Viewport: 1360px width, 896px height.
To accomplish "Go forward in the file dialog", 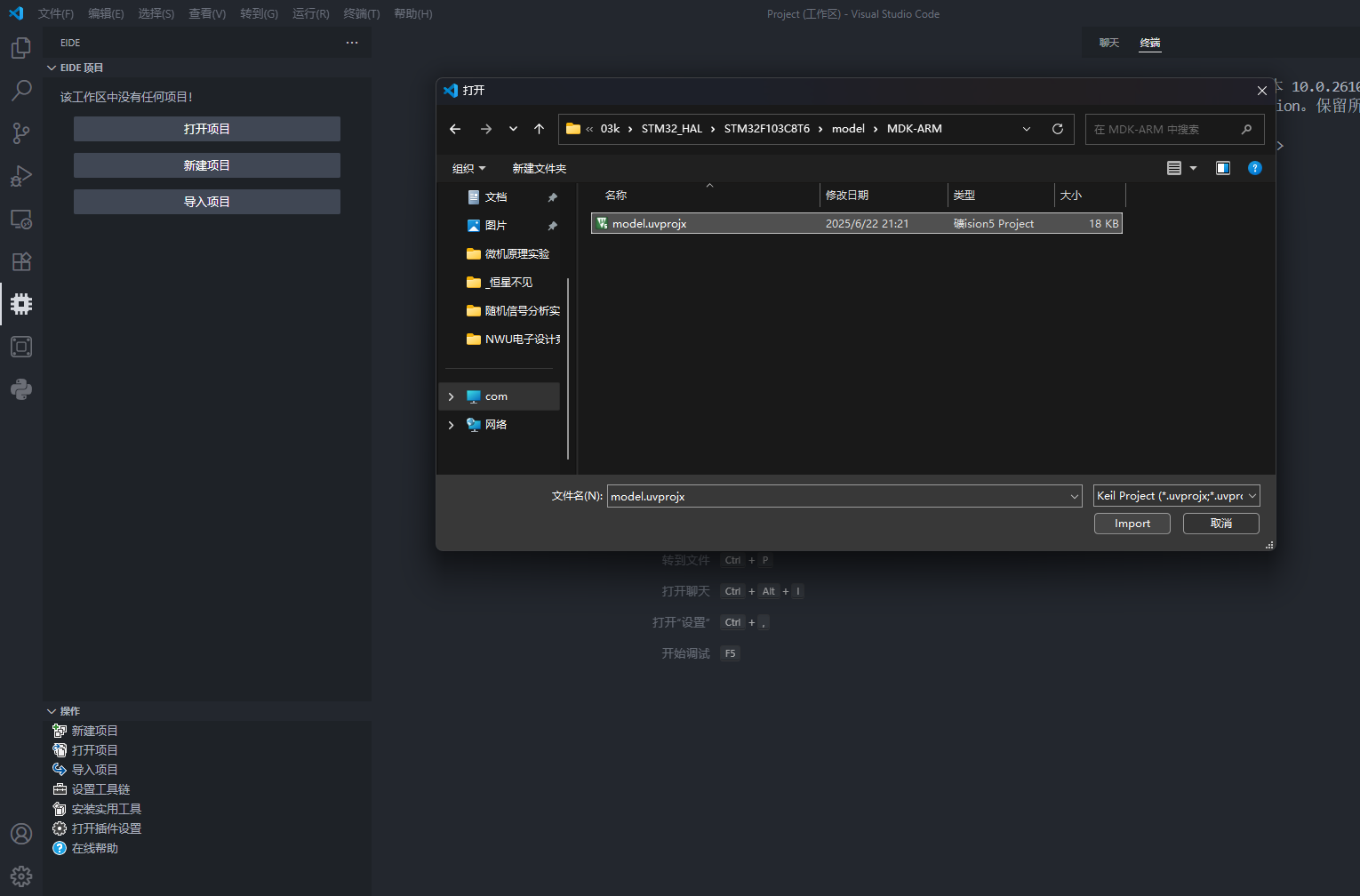I will [485, 129].
